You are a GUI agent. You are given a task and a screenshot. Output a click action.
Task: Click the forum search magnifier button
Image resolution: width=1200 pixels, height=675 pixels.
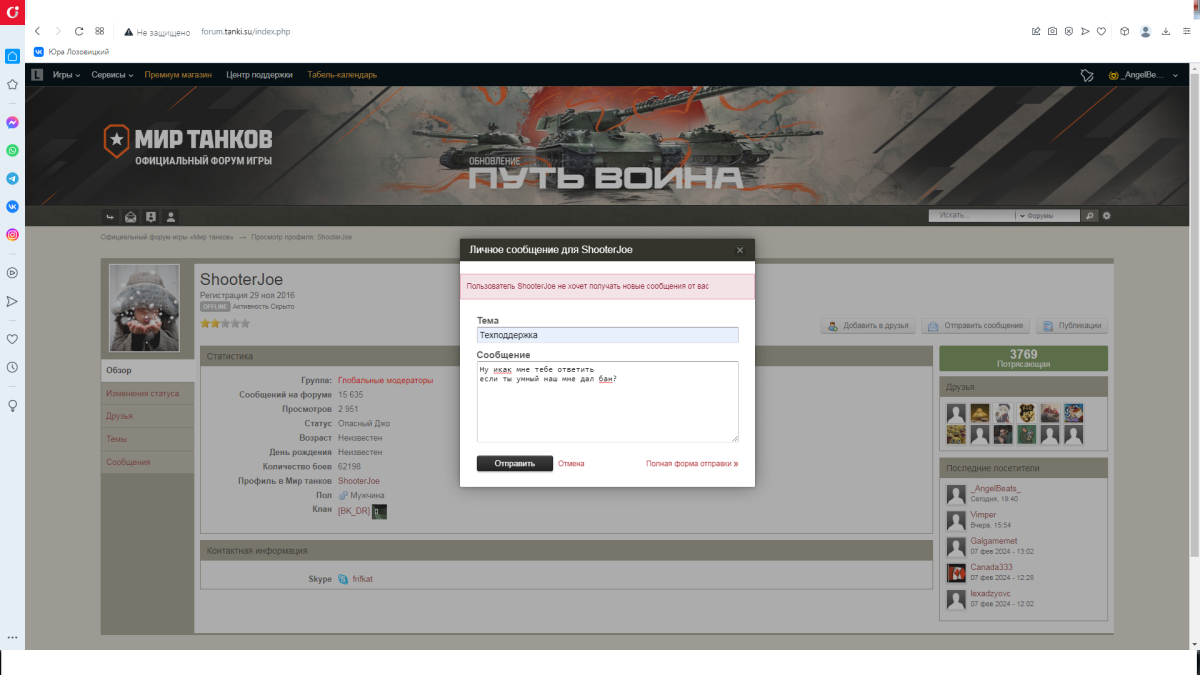coord(1090,215)
